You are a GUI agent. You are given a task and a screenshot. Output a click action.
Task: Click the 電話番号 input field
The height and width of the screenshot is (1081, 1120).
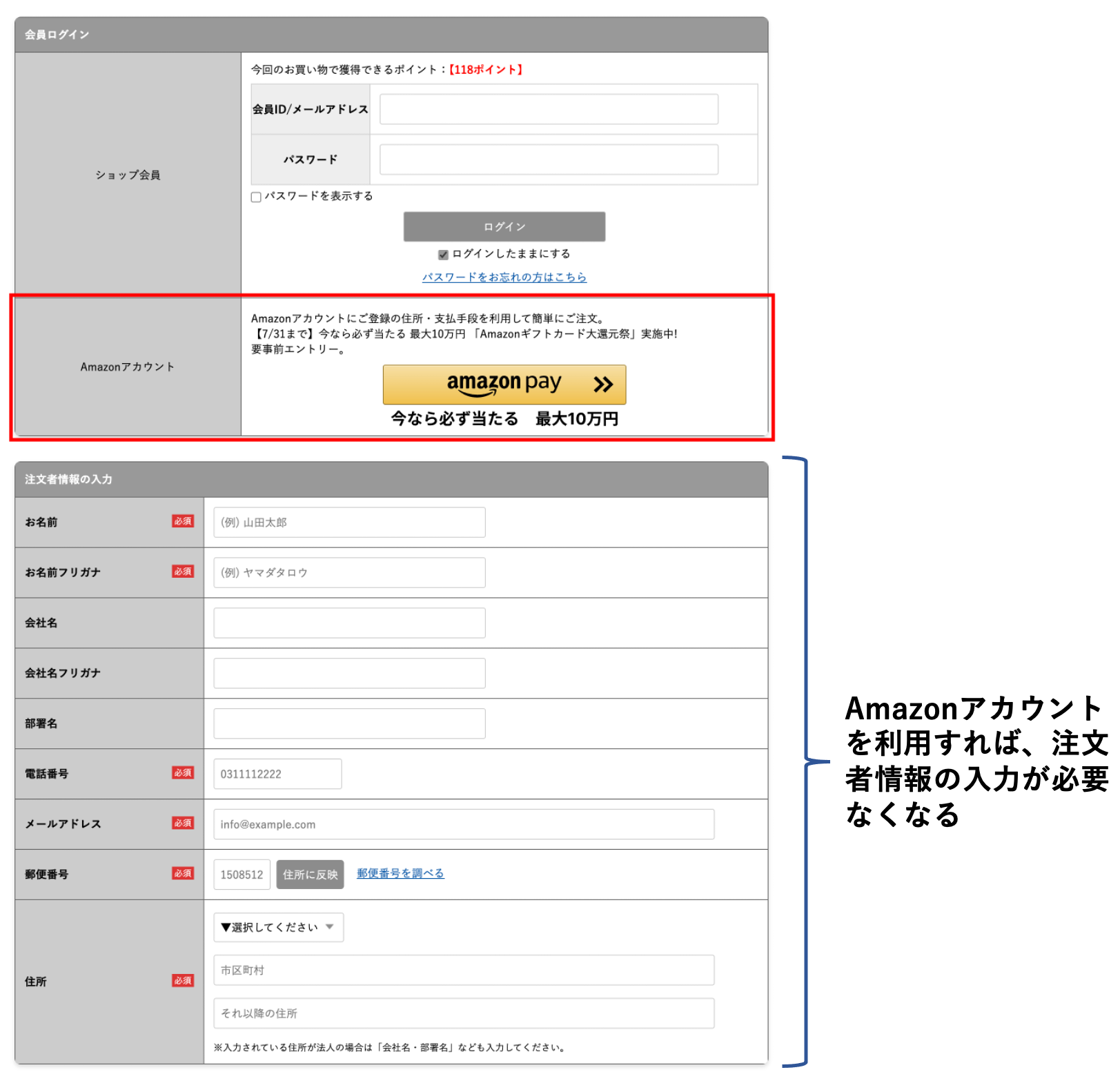point(277,774)
